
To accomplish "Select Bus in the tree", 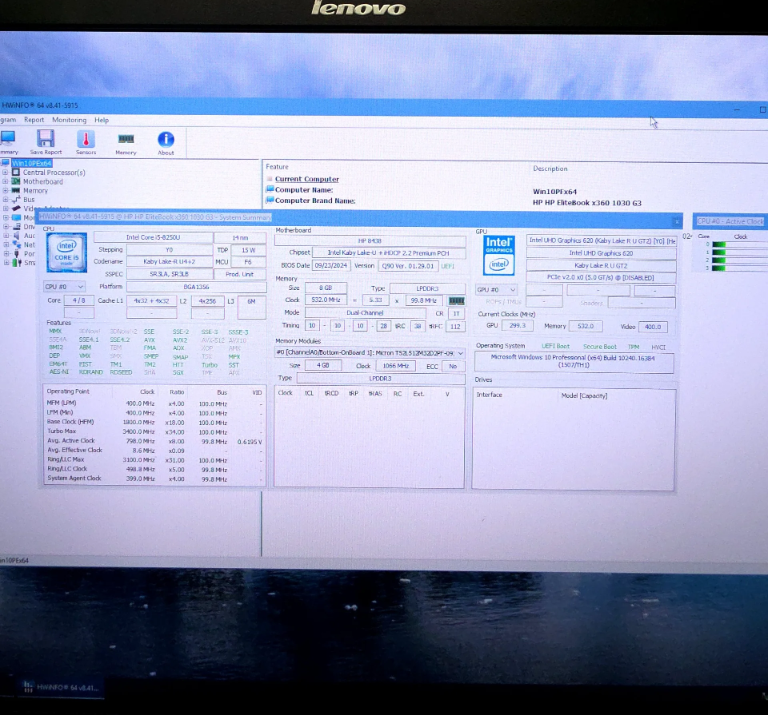I will click(29, 199).
